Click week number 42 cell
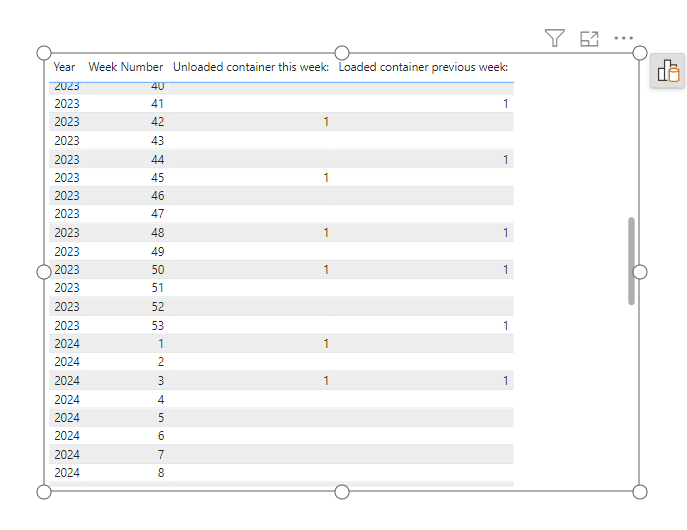687x530 pixels. click(x=157, y=122)
